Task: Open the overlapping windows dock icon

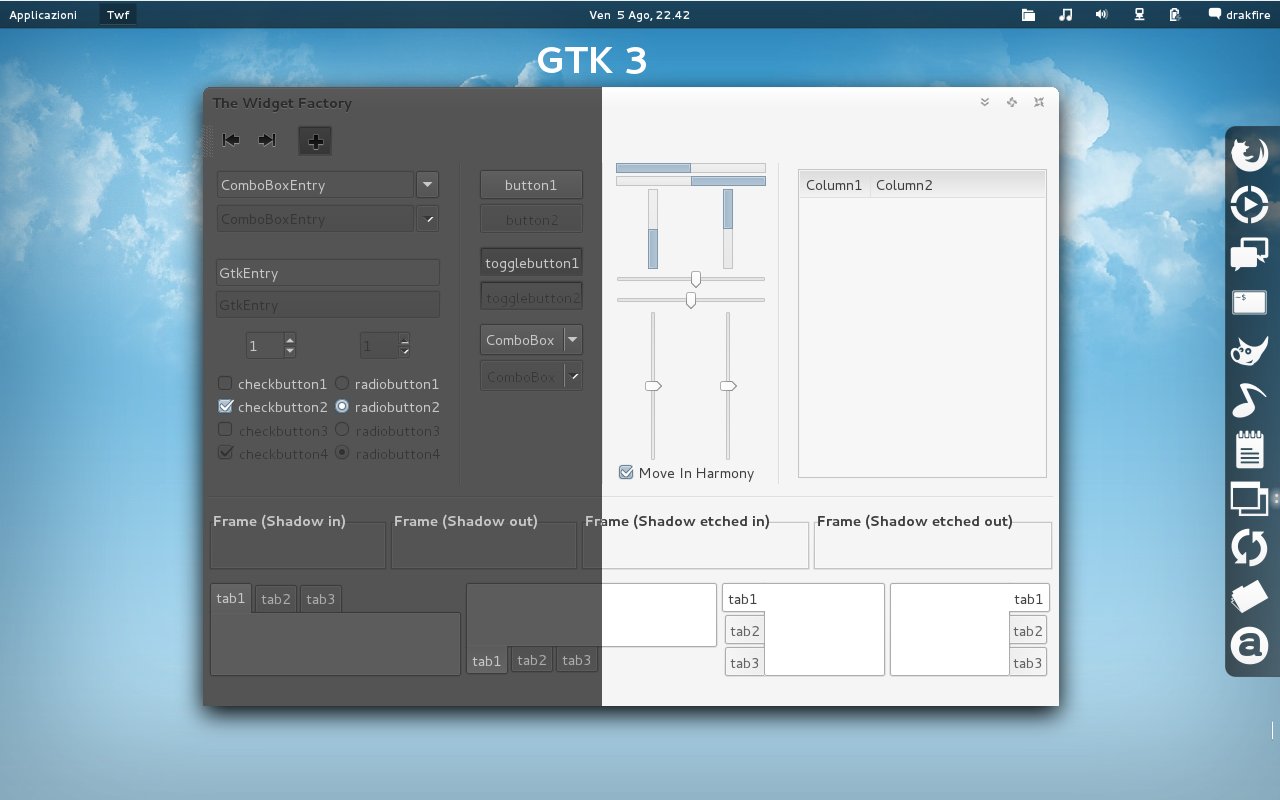Action: pyautogui.click(x=1249, y=498)
